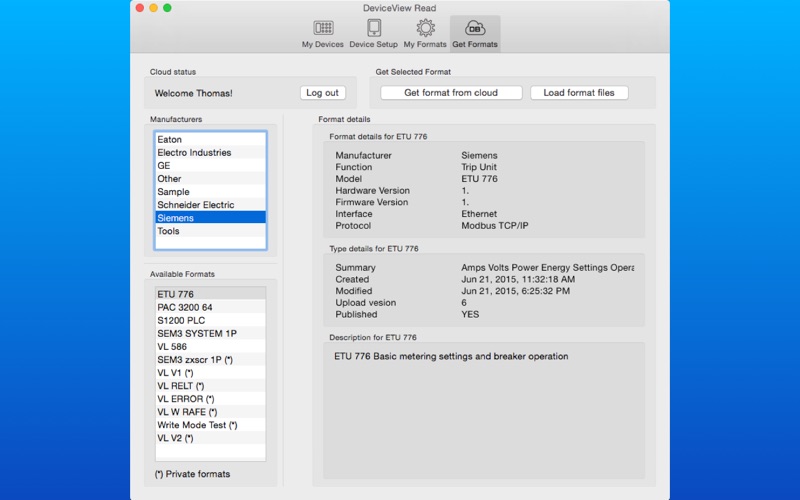Viewport: 800px width, 500px height.
Task: Open the My Devices toolbar icon
Action: [x=323, y=32]
